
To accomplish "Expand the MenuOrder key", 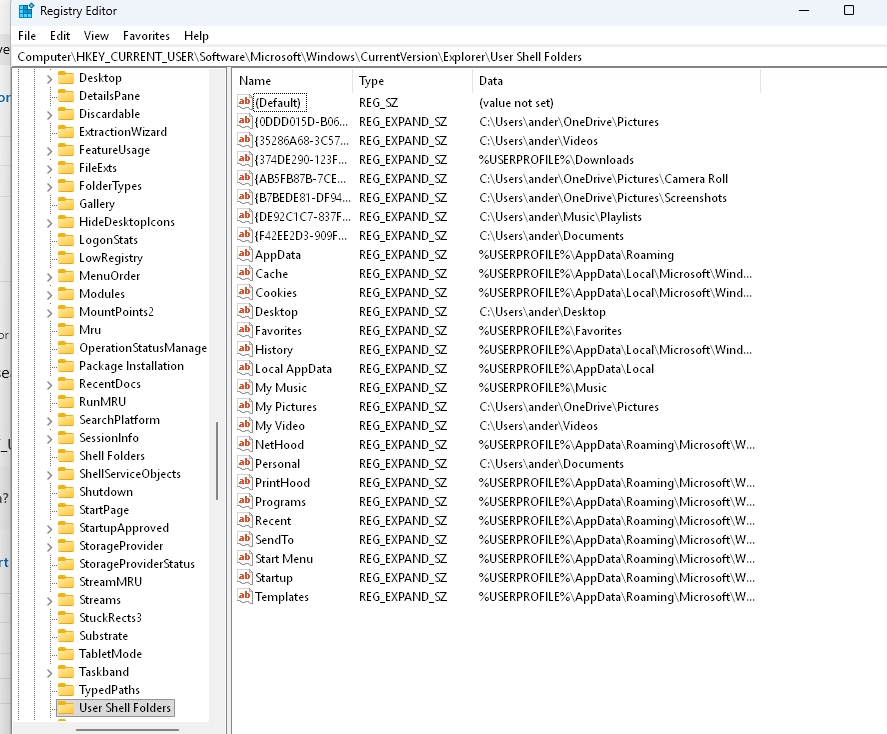I will (x=49, y=277).
